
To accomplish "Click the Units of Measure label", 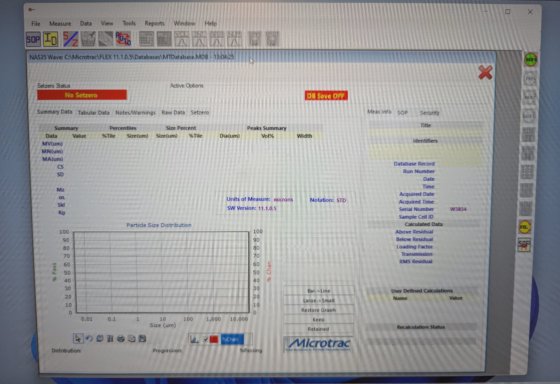I will pos(248,199).
